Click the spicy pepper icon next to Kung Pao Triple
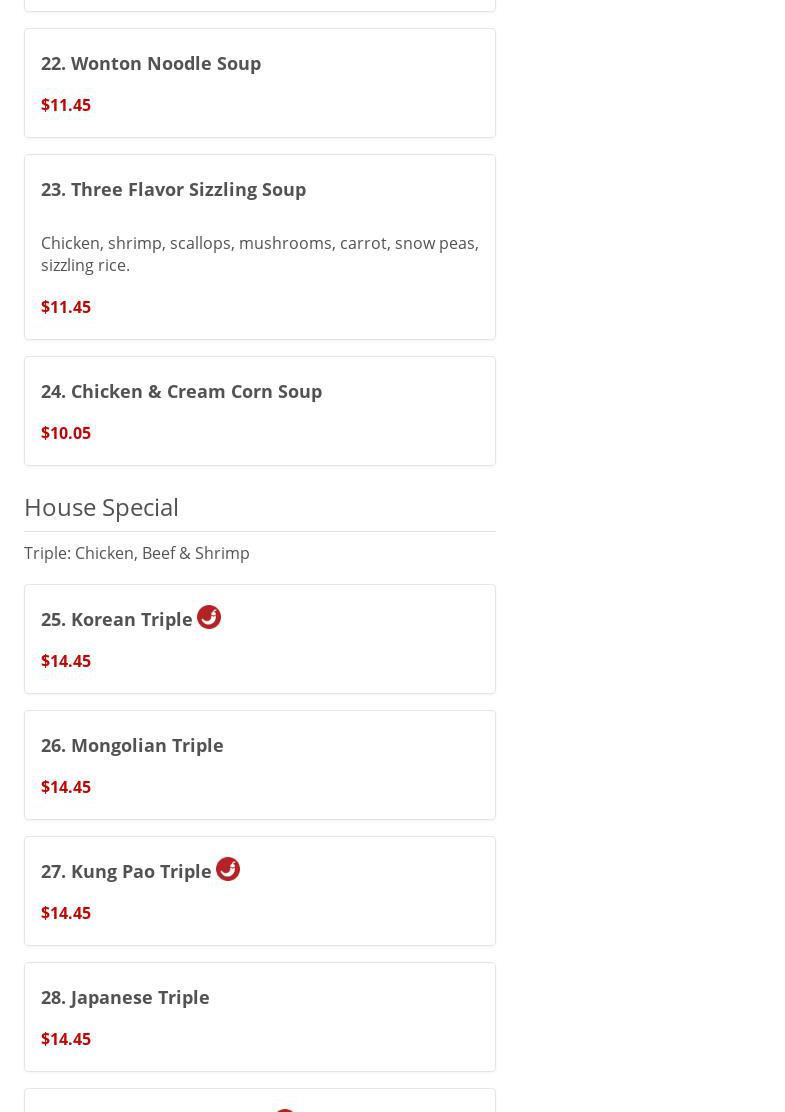The height and width of the screenshot is (1112, 785). [227, 869]
